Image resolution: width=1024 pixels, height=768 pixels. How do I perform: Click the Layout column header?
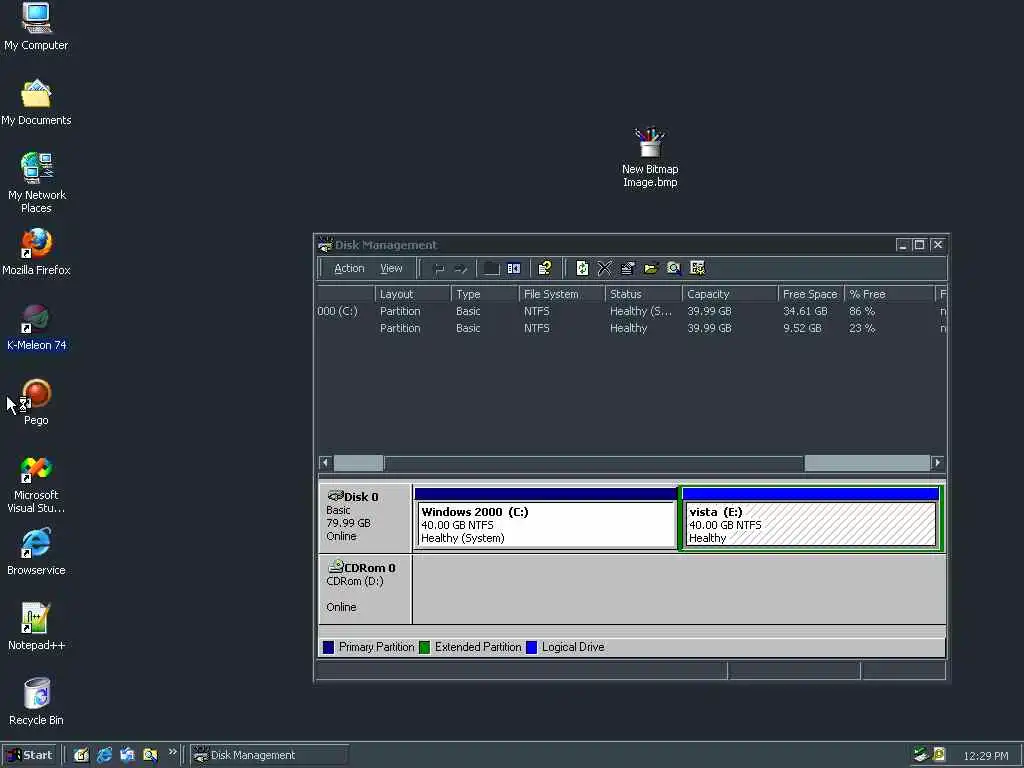tap(413, 294)
